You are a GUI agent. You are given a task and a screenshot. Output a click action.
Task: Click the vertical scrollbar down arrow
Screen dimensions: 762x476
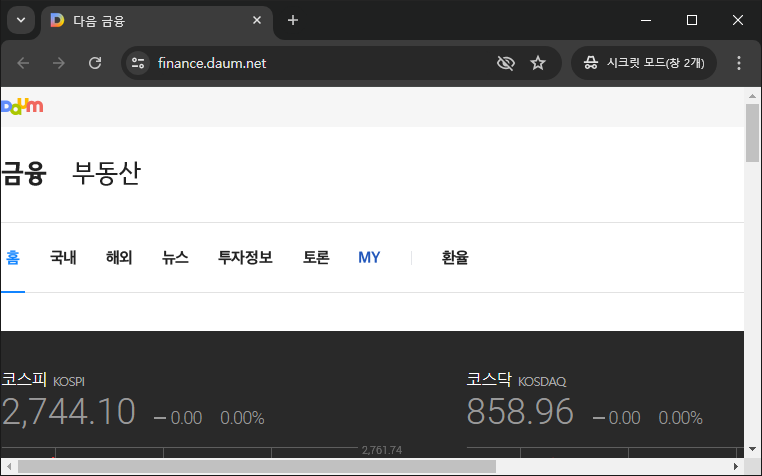coord(752,449)
